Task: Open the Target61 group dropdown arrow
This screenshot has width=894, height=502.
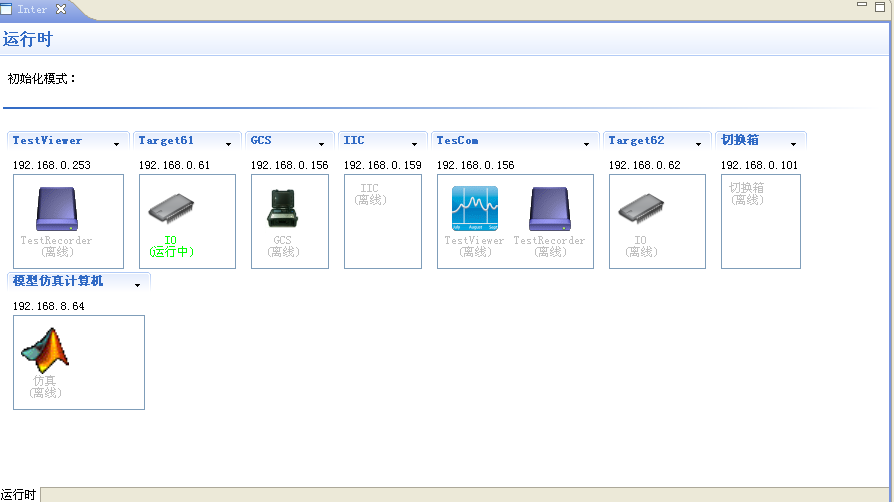Action: pos(229,144)
